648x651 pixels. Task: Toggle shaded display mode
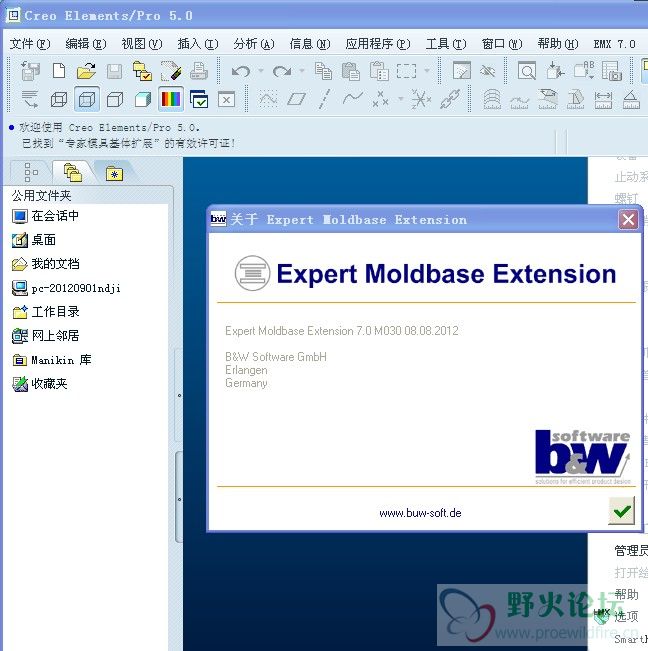143,100
